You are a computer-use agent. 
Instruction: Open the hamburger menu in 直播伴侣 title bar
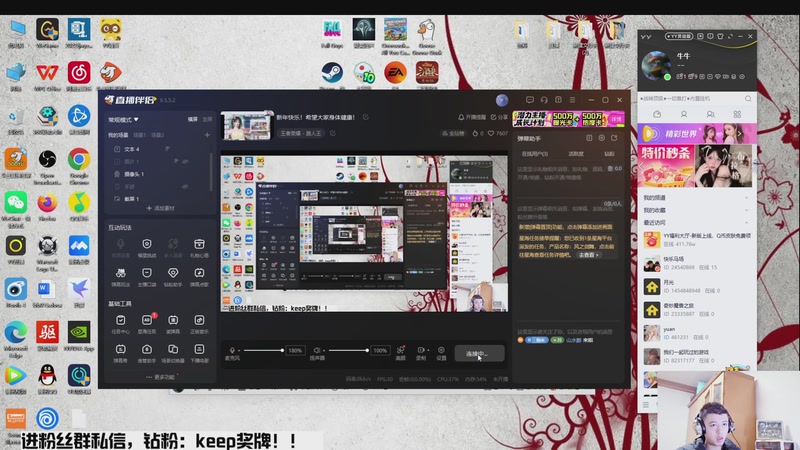[572, 100]
